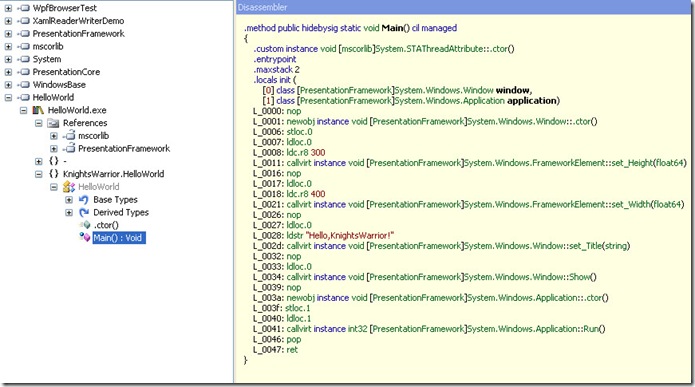Collapse the HelloWorld assembly node
The image size is (695, 387).
tap(8, 98)
